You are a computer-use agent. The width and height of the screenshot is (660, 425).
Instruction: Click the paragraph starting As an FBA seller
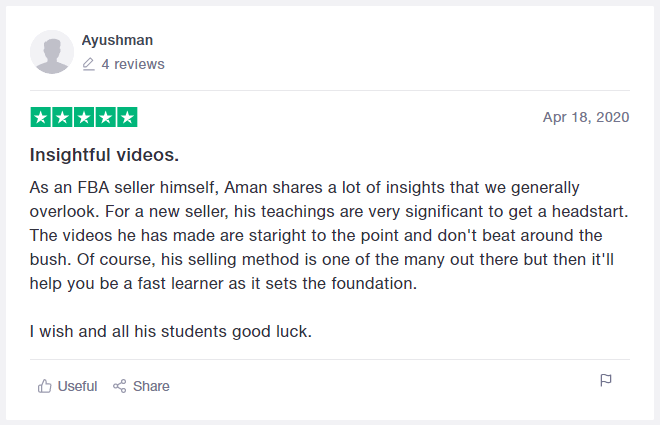(329, 235)
